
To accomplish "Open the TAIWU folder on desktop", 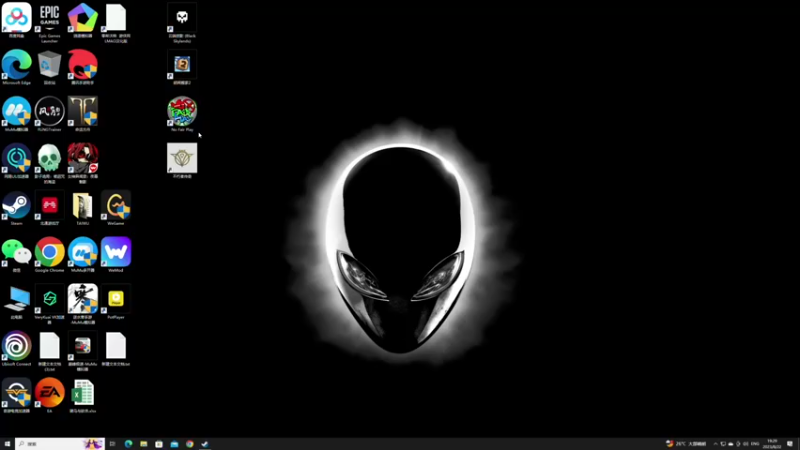I will click(83, 206).
